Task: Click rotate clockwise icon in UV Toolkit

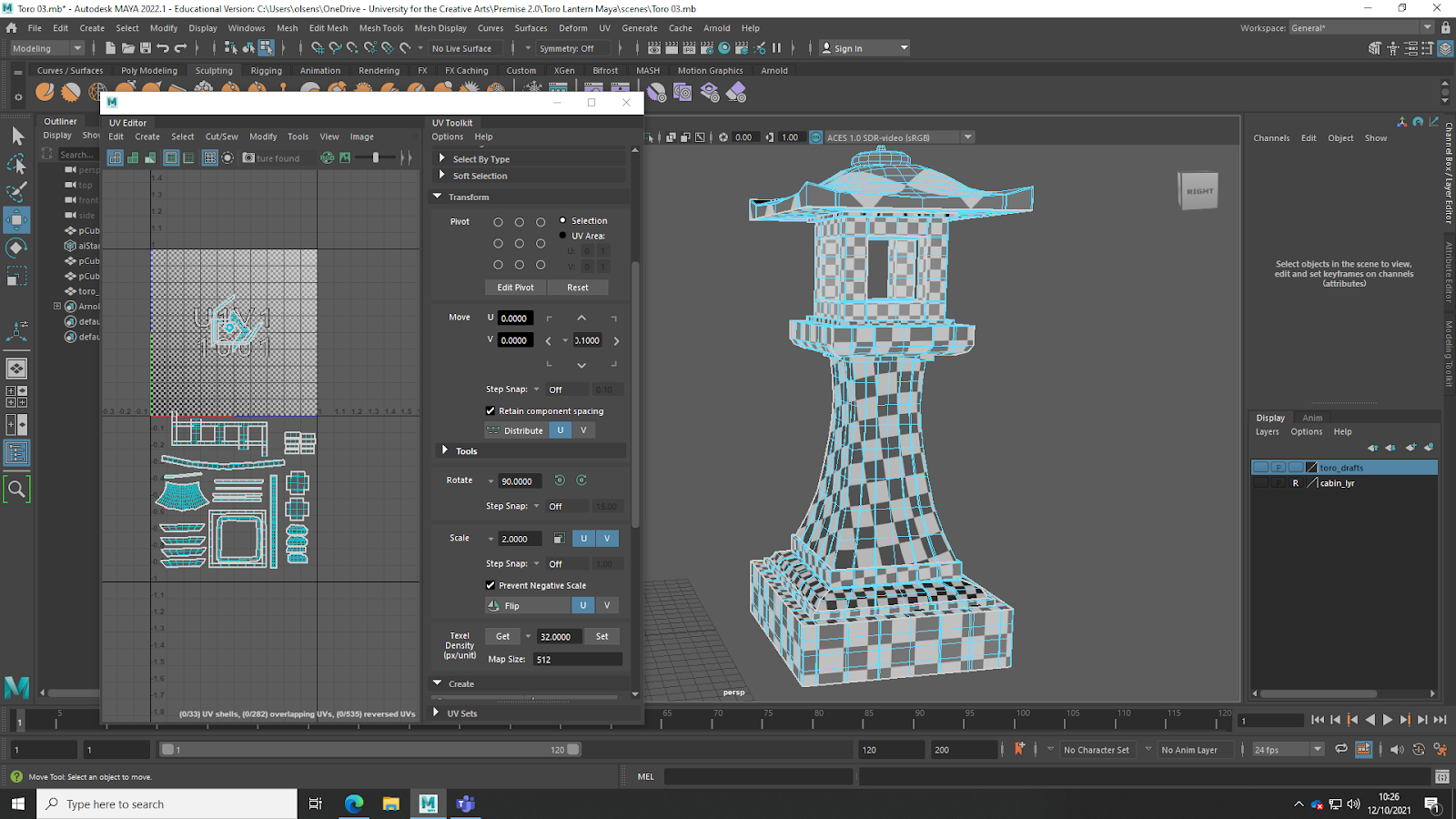Action: click(x=581, y=480)
